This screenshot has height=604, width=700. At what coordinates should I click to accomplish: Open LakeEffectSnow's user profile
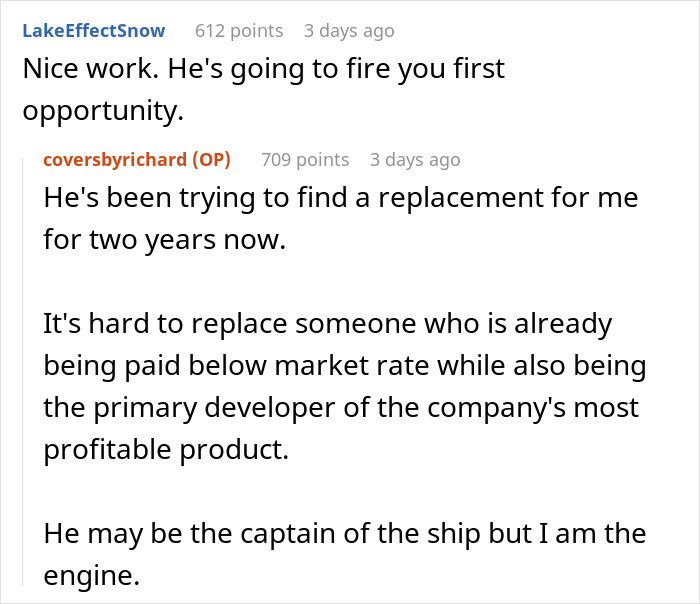pos(94,31)
